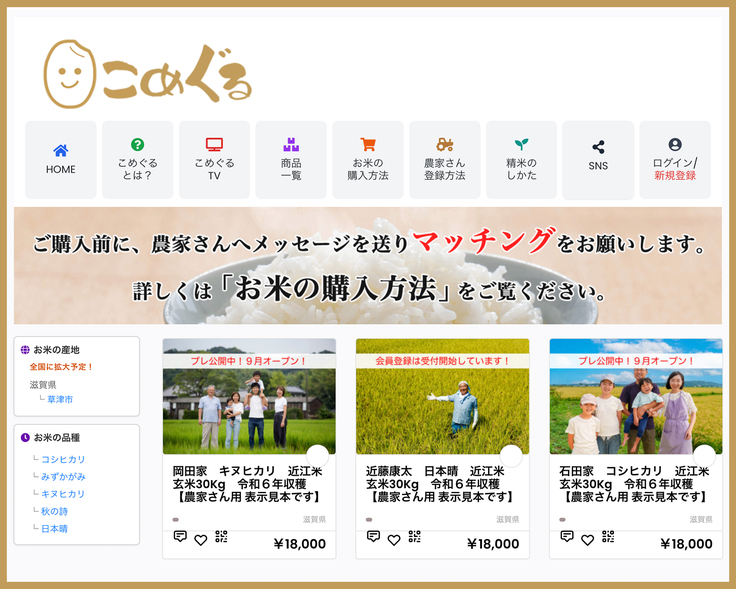Select 草津市 under 滋賀県

click(61, 399)
